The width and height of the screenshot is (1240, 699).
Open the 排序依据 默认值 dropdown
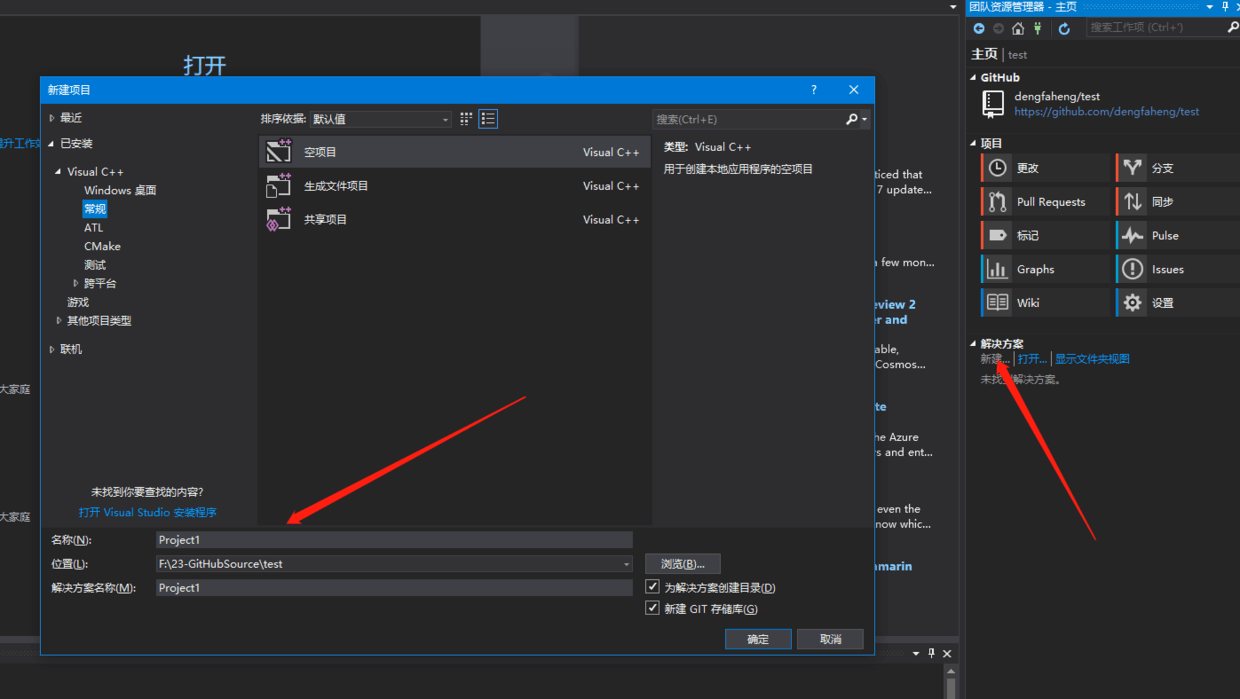click(380, 119)
